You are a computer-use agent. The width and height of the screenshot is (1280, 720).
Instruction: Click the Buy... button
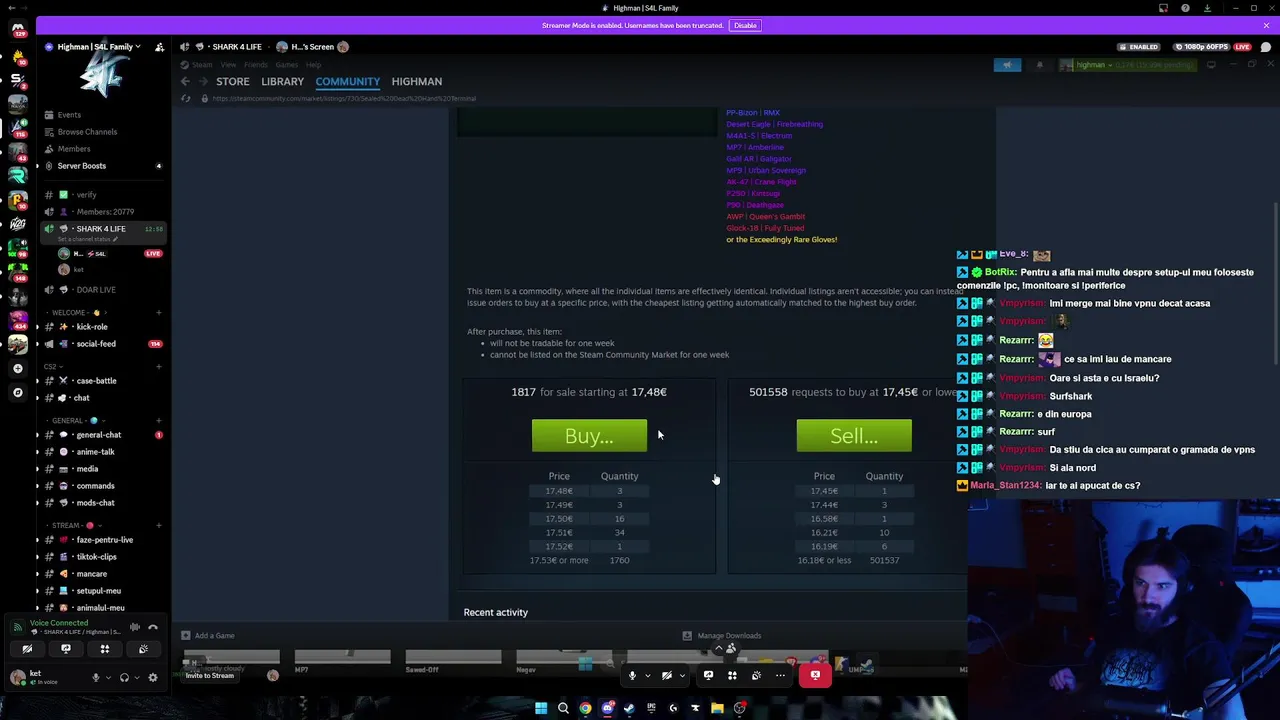point(589,436)
